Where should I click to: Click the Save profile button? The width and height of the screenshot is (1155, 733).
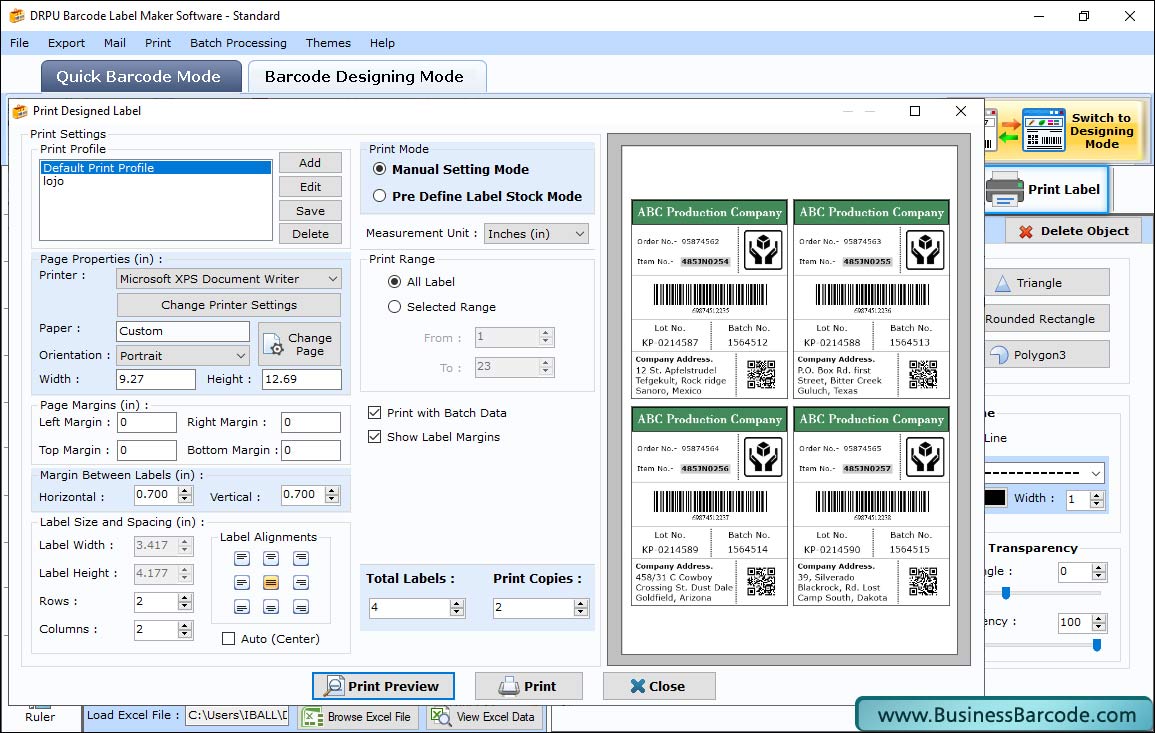[x=310, y=211]
